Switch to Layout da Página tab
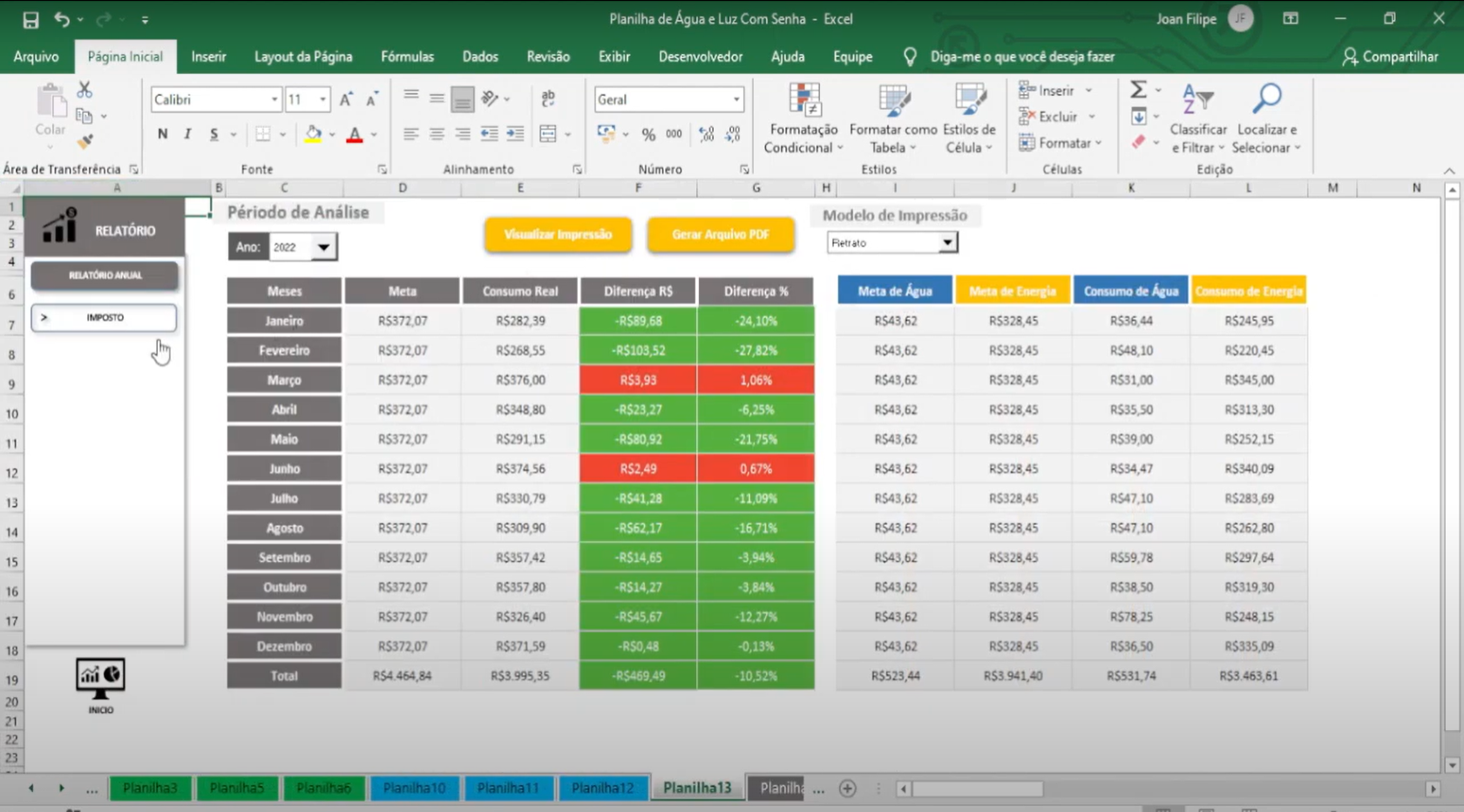Image resolution: width=1464 pixels, height=812 pixels. 303,57
